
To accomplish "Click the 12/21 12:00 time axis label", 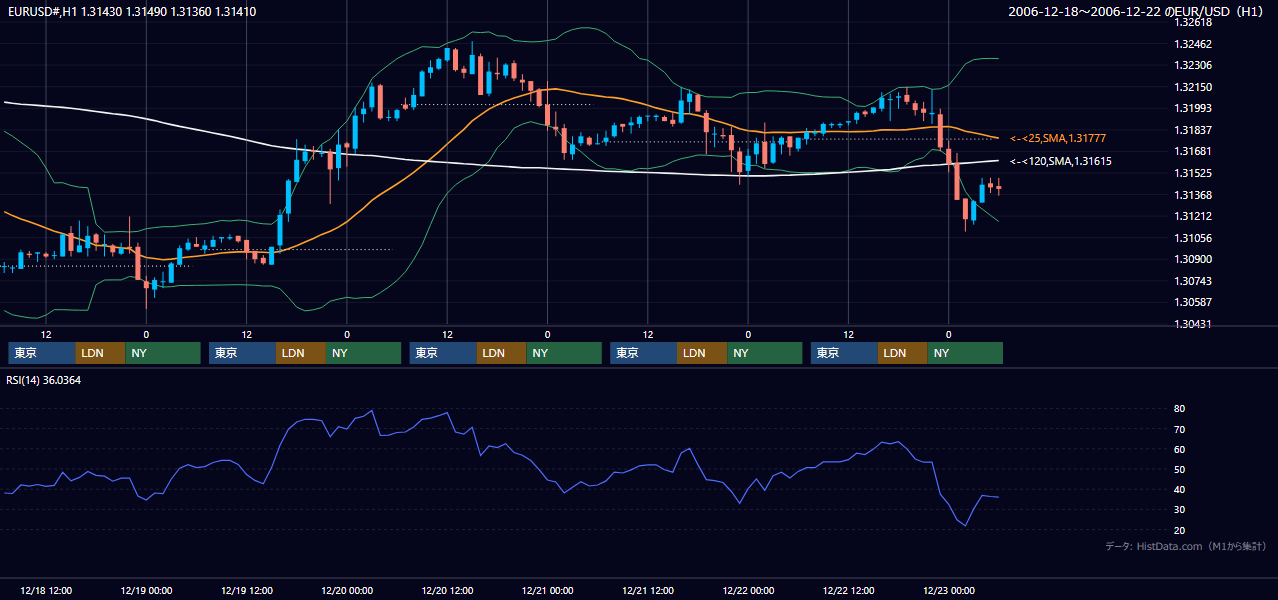I will coord(648,590).
